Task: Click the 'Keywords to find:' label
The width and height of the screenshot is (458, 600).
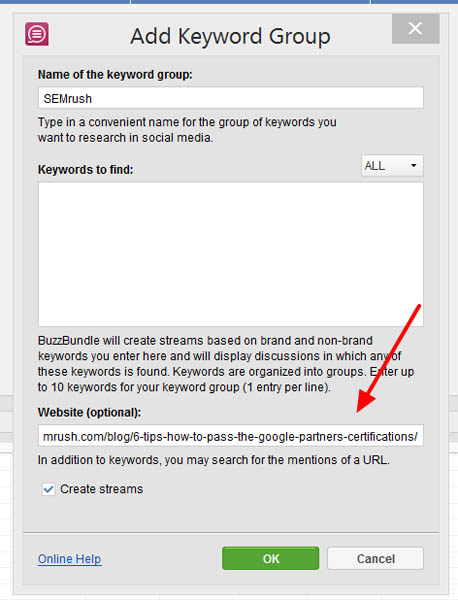Action: [x=85, y=169]
